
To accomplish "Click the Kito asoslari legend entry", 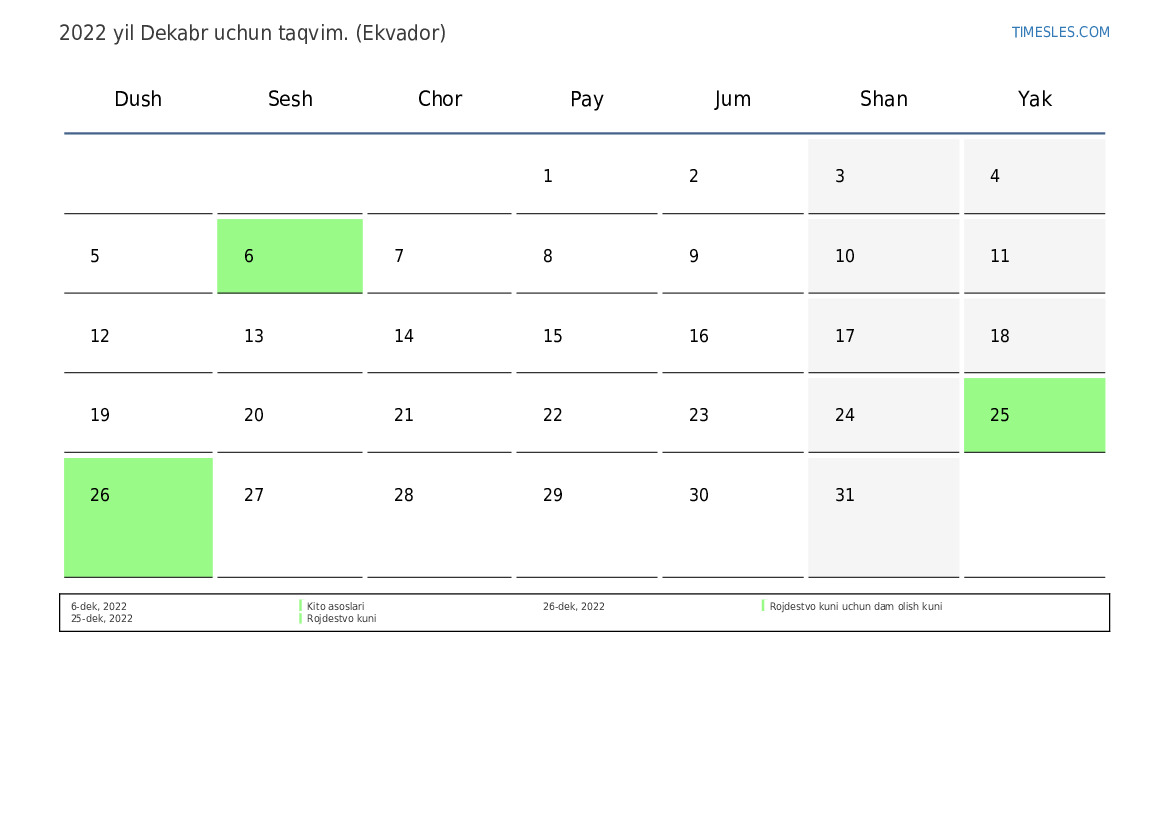I will pos(335,606).
